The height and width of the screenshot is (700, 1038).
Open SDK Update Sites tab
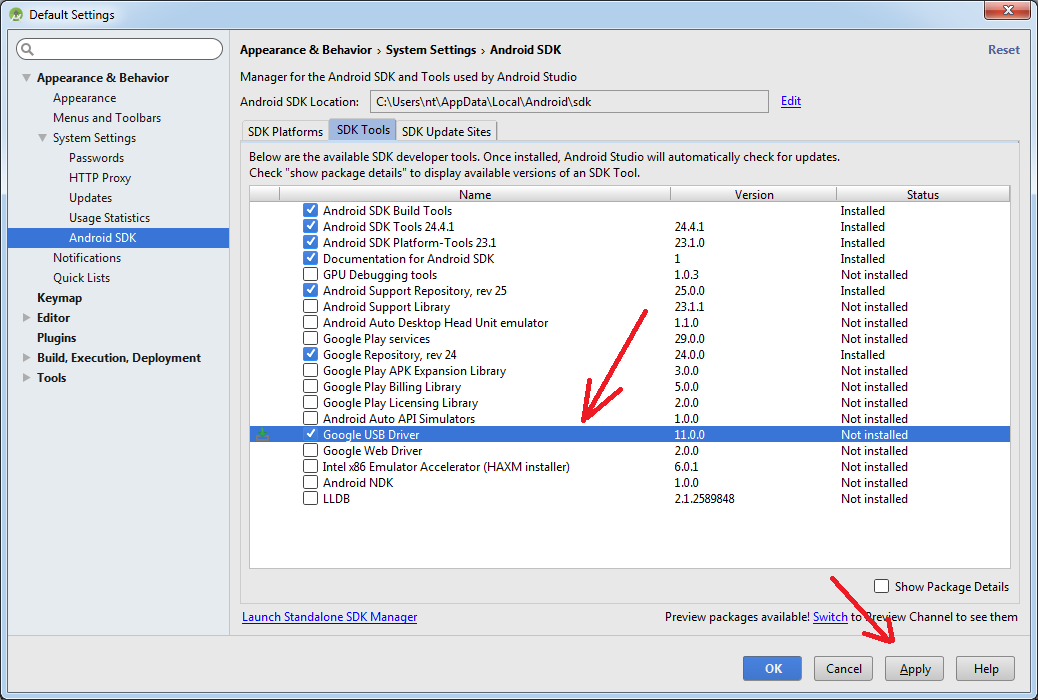pyautogui.click(x=446, y=131)
